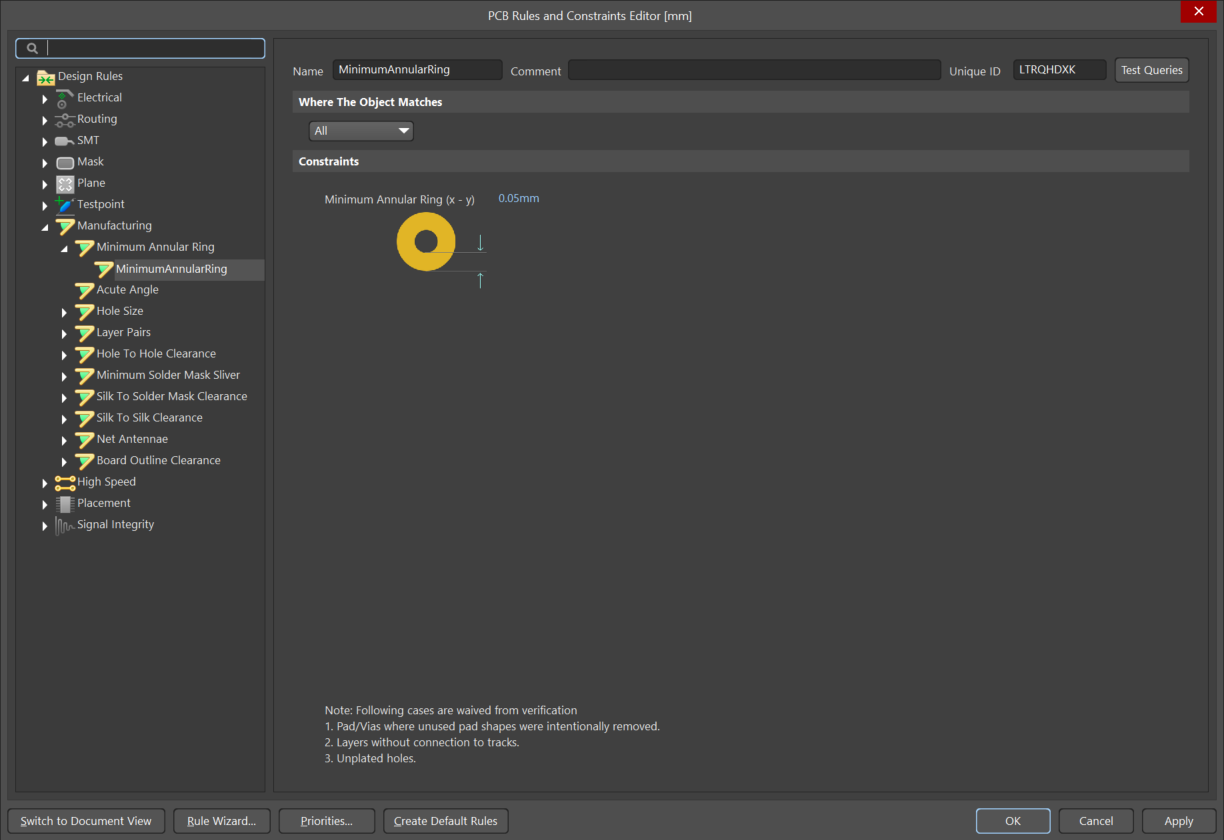1224x840 pixels.
Task: Select the Acute Angle rule
Action: click(x=127, y=290)
